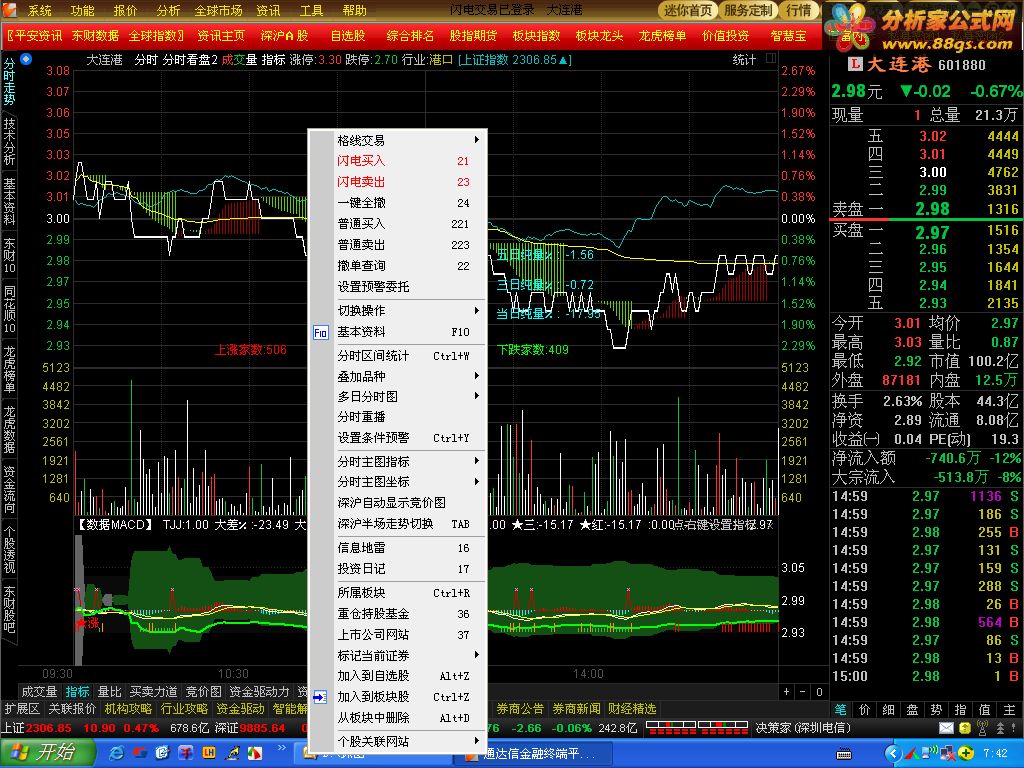Switch to the 成交量 indicator tab
This screenshot has height=768, width=1024.
click(39, 692)
